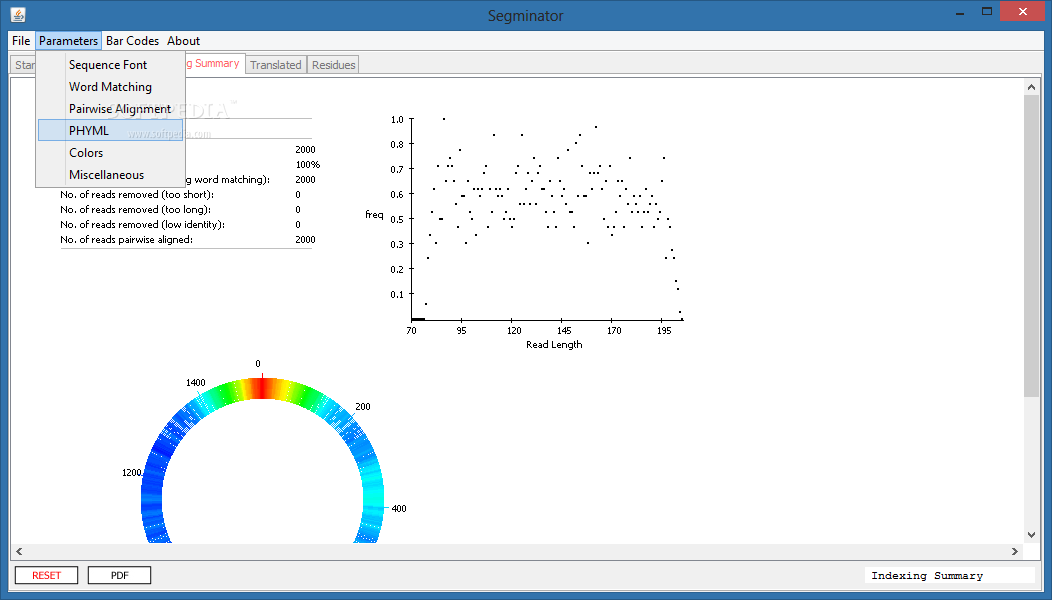Close the open Parameters menu
This screenshot has width=1052, height=600.
pos(68,41)
